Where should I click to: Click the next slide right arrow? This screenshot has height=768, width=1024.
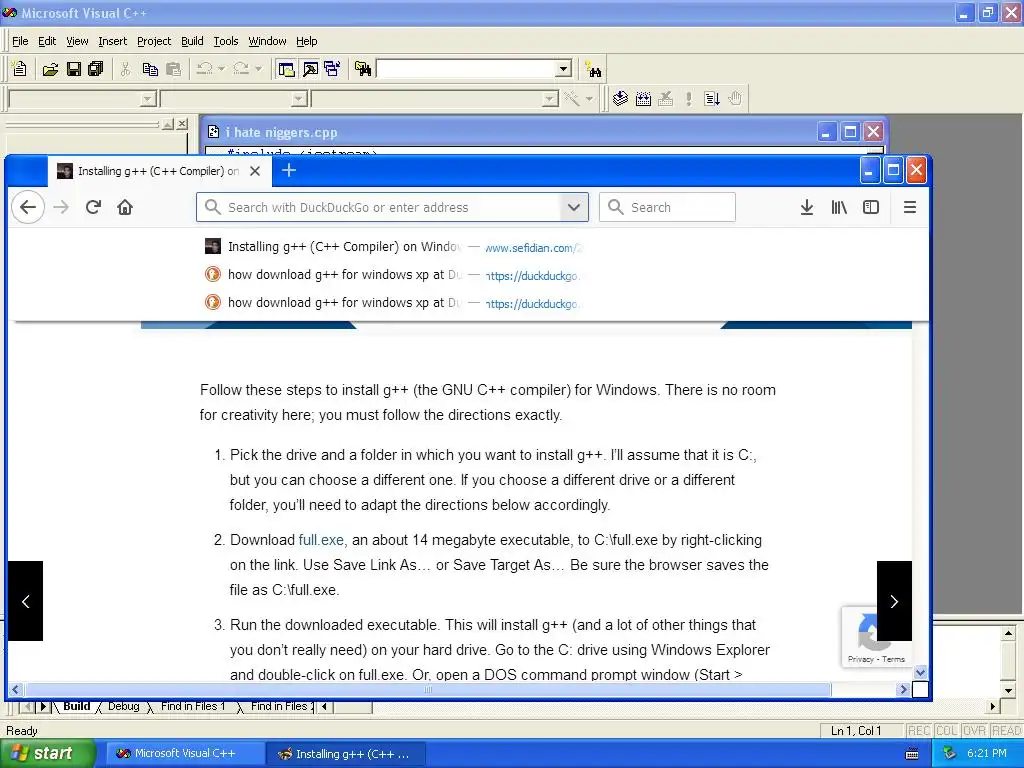[x=894, y=601]
